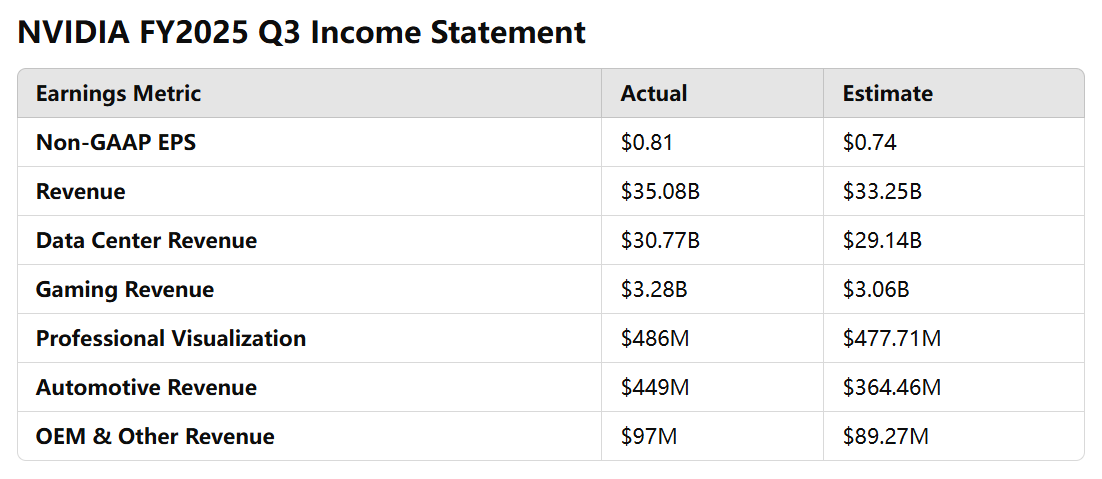Click the $0.74 estimated EPS value
Screen dimensions: 1102x479
point(869,143)
